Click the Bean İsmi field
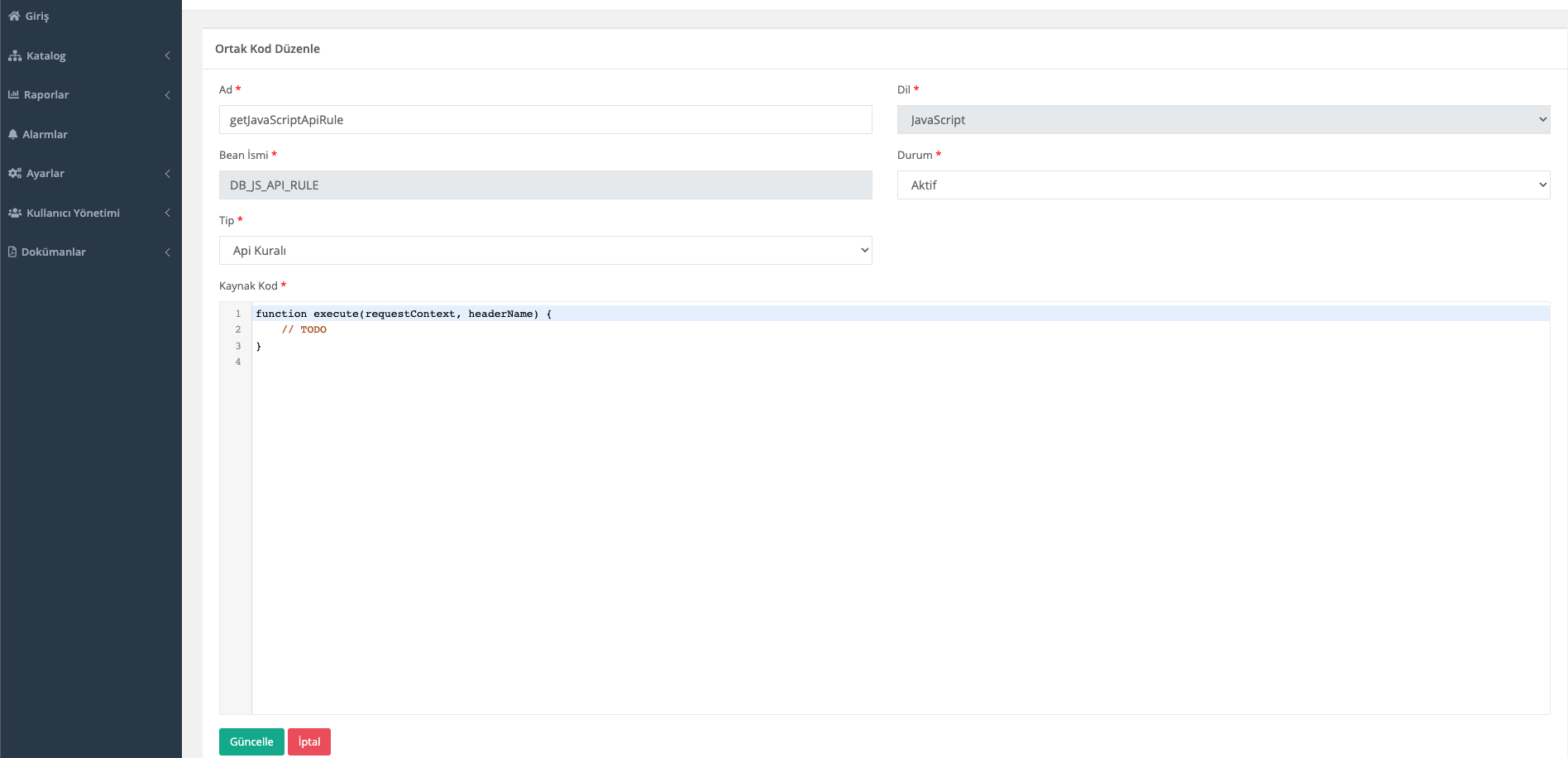This screenshot has height=758, width=1568. (x=545, y=185)
